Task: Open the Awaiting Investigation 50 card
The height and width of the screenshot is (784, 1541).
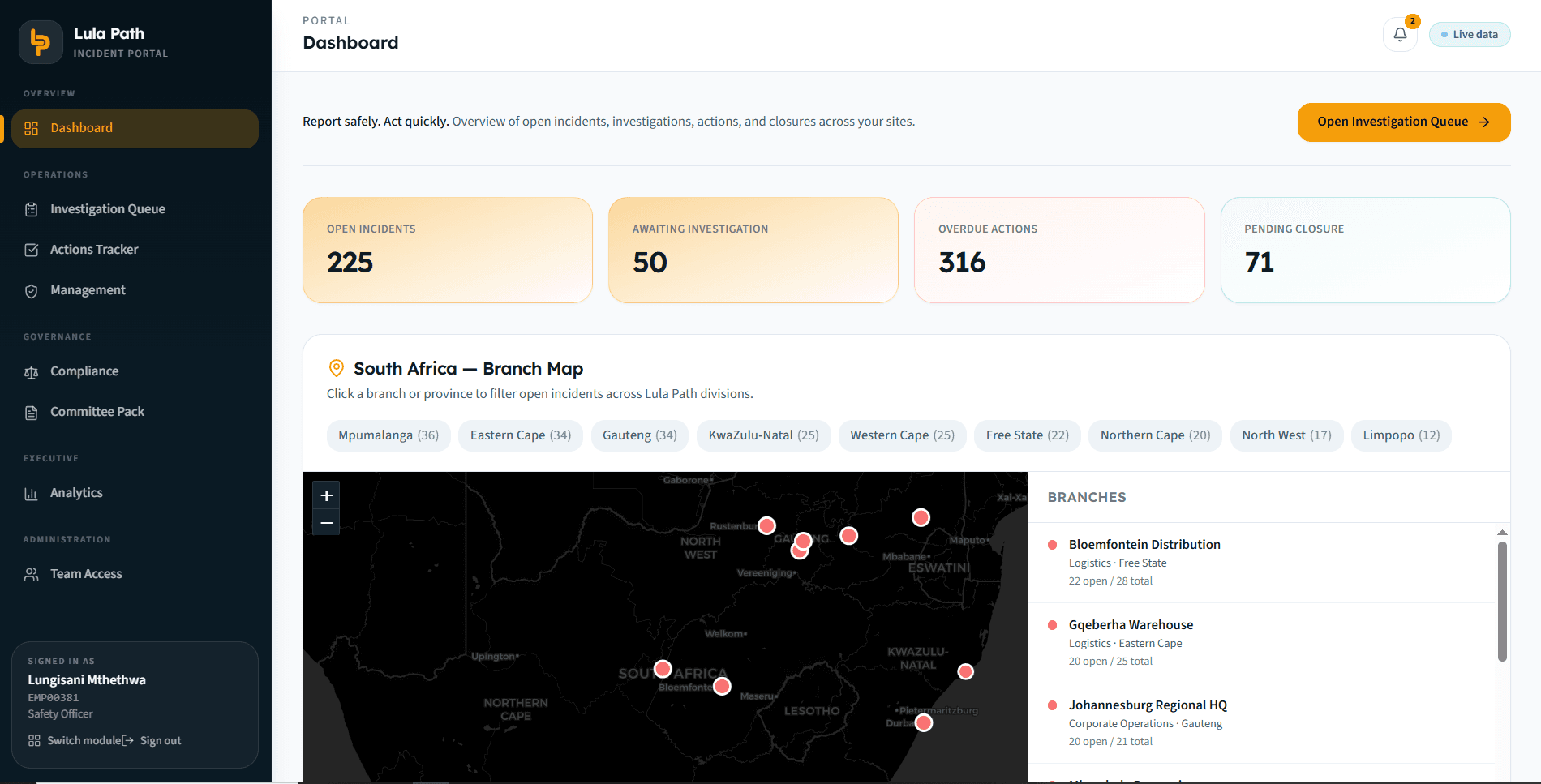Action: [x=753, y=251]
